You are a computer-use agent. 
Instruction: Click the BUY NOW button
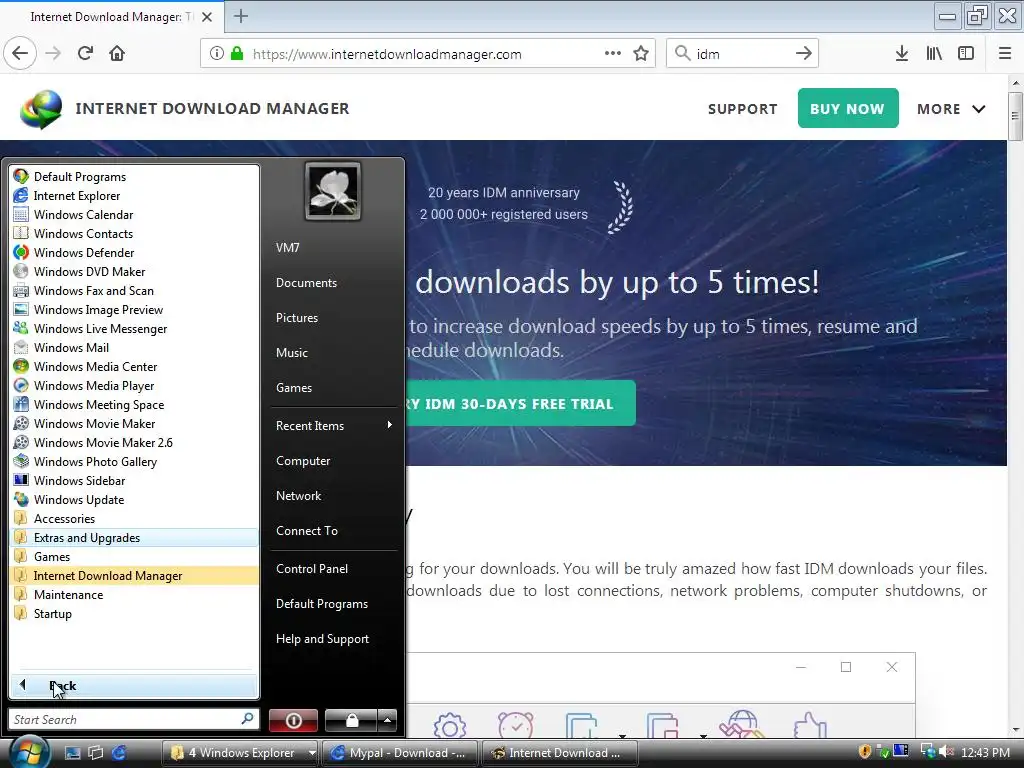pyautogui.click(x=848, y=108)
